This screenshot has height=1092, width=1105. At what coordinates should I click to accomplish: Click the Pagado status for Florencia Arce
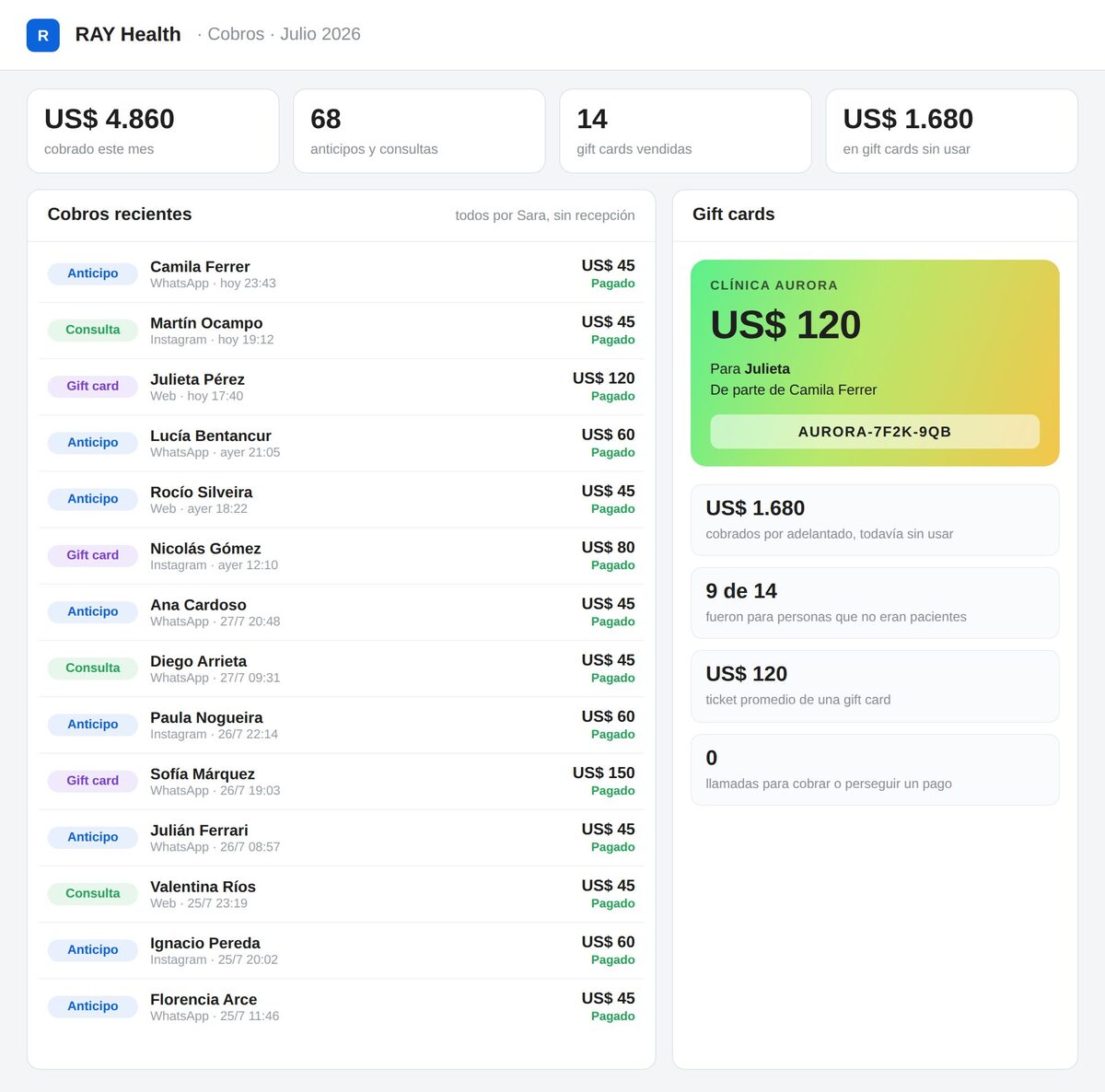[612, 1016]
